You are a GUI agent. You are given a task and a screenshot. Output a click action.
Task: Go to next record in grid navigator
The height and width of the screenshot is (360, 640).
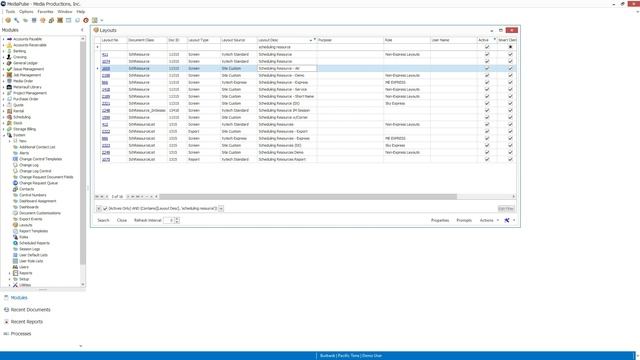coord(128,197)
